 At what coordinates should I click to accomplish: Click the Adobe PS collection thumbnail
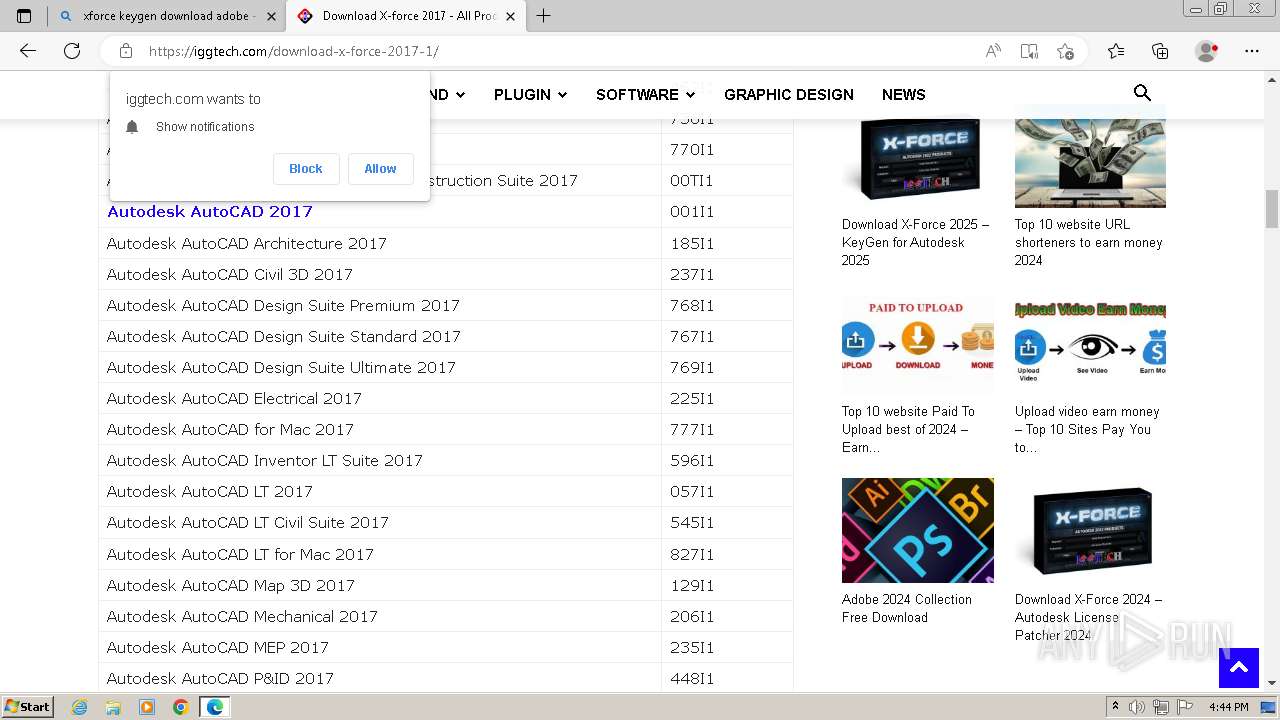click(917, 530)
